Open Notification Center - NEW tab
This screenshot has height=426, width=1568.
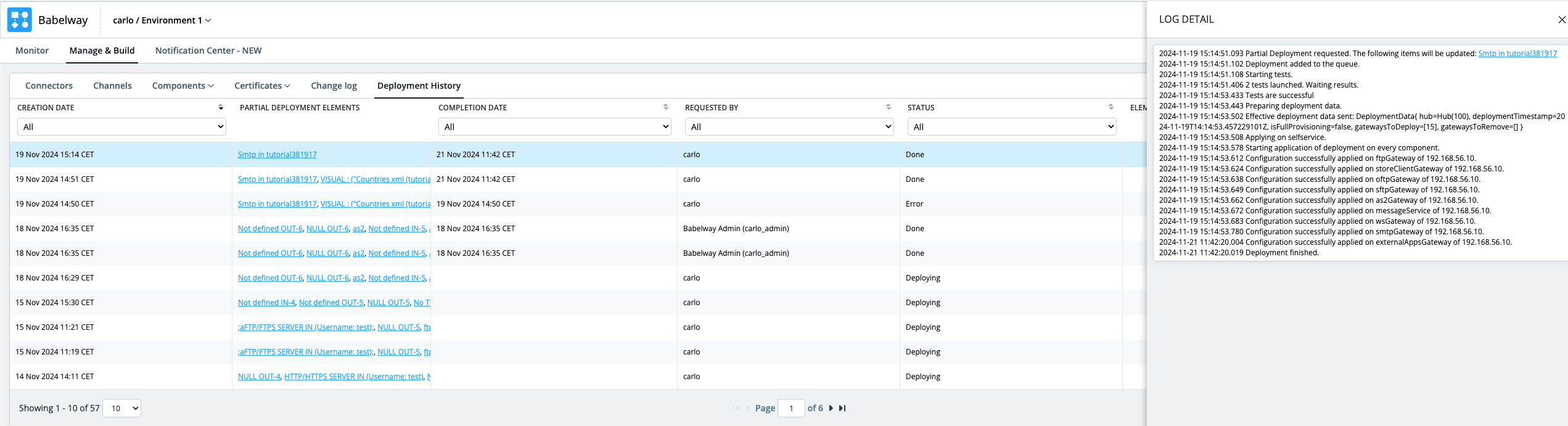tap(208, 51)
